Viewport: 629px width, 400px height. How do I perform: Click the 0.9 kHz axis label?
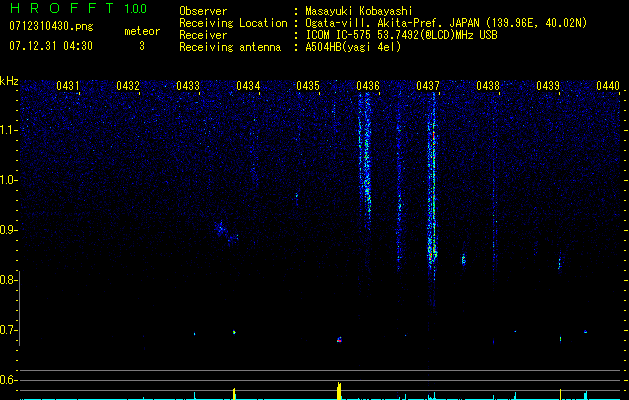coord(9,230)
